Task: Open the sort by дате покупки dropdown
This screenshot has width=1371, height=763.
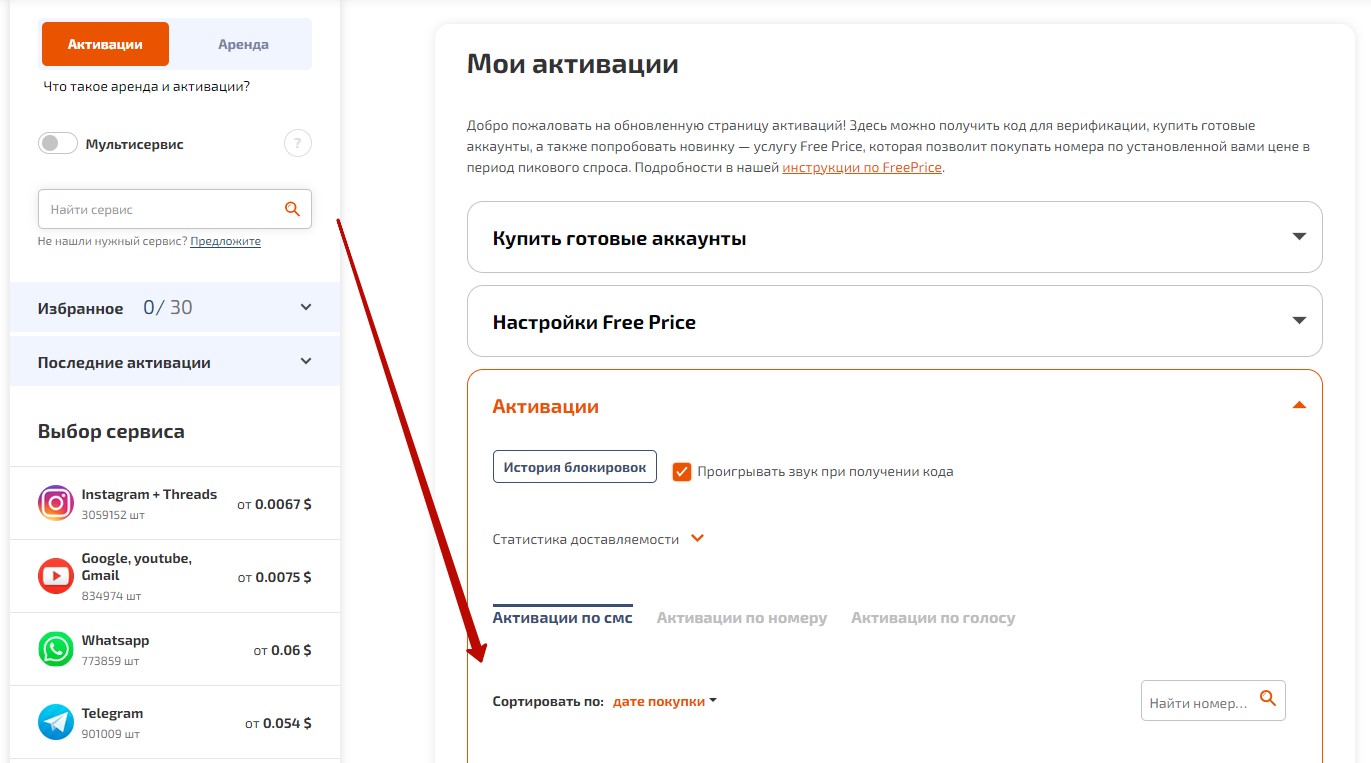Action: (x=664, y=701)
